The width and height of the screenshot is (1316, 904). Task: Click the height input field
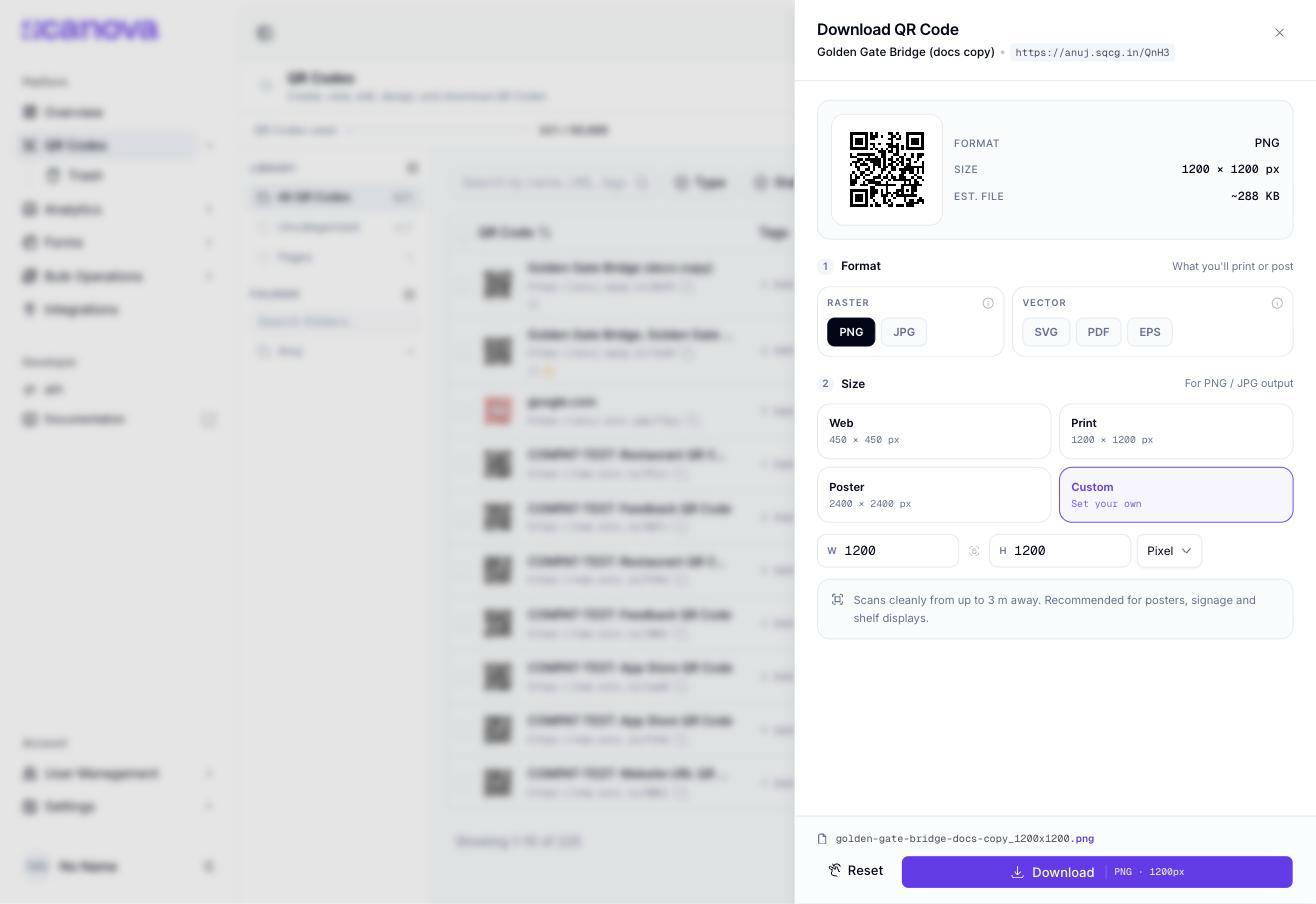coord(1060,551)
